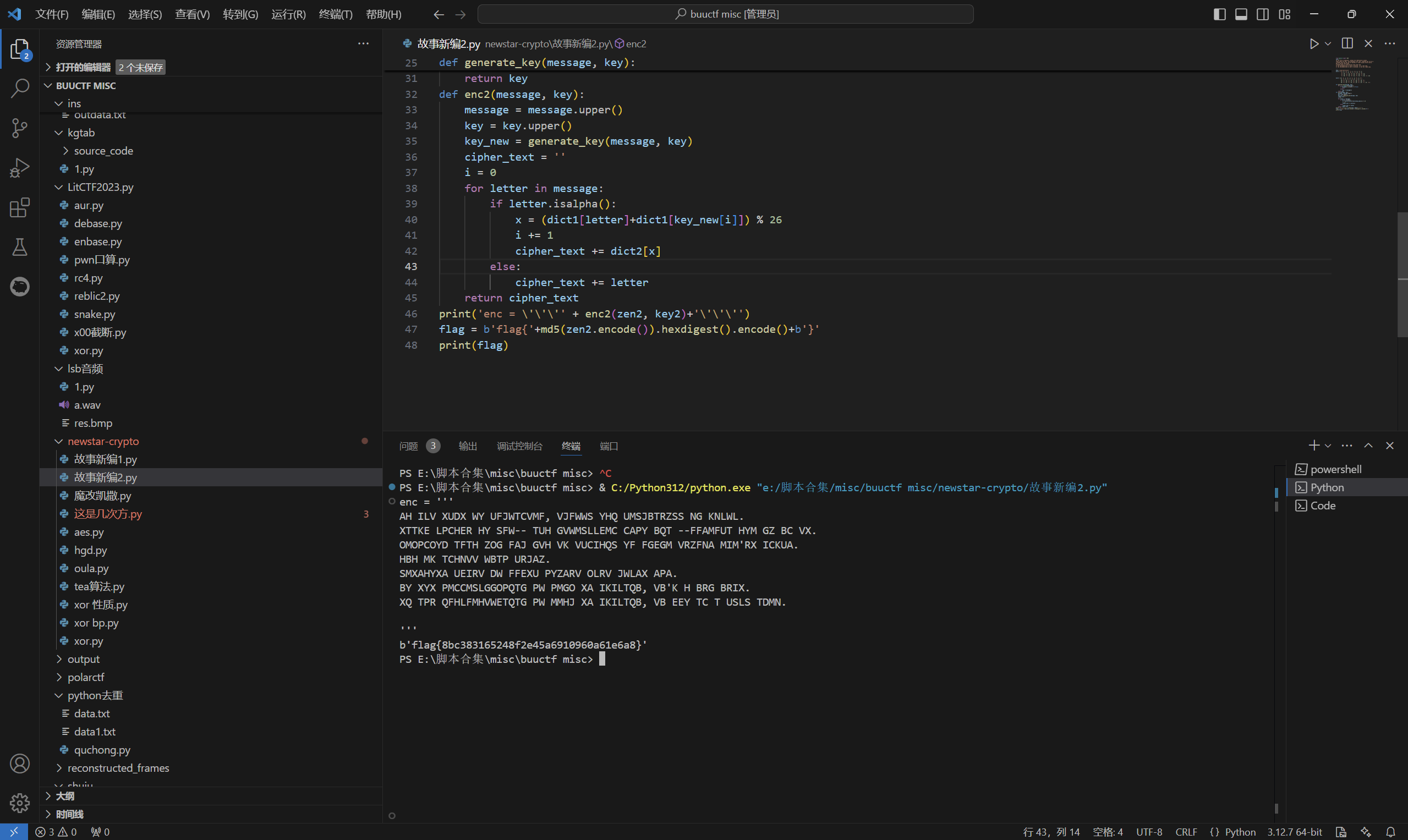This screenshot has height=840, width=1408.
Task: Open the 编辑(E) menu
Action: pos(98,14)
